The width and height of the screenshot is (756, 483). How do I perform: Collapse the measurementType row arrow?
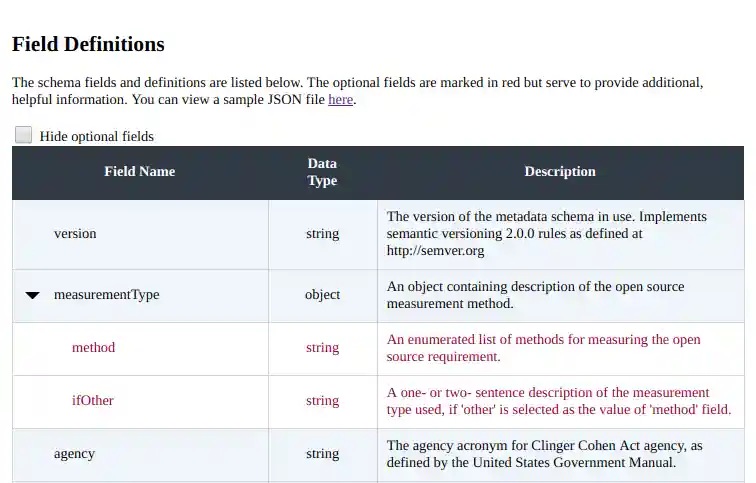click(x=33, y=295)
